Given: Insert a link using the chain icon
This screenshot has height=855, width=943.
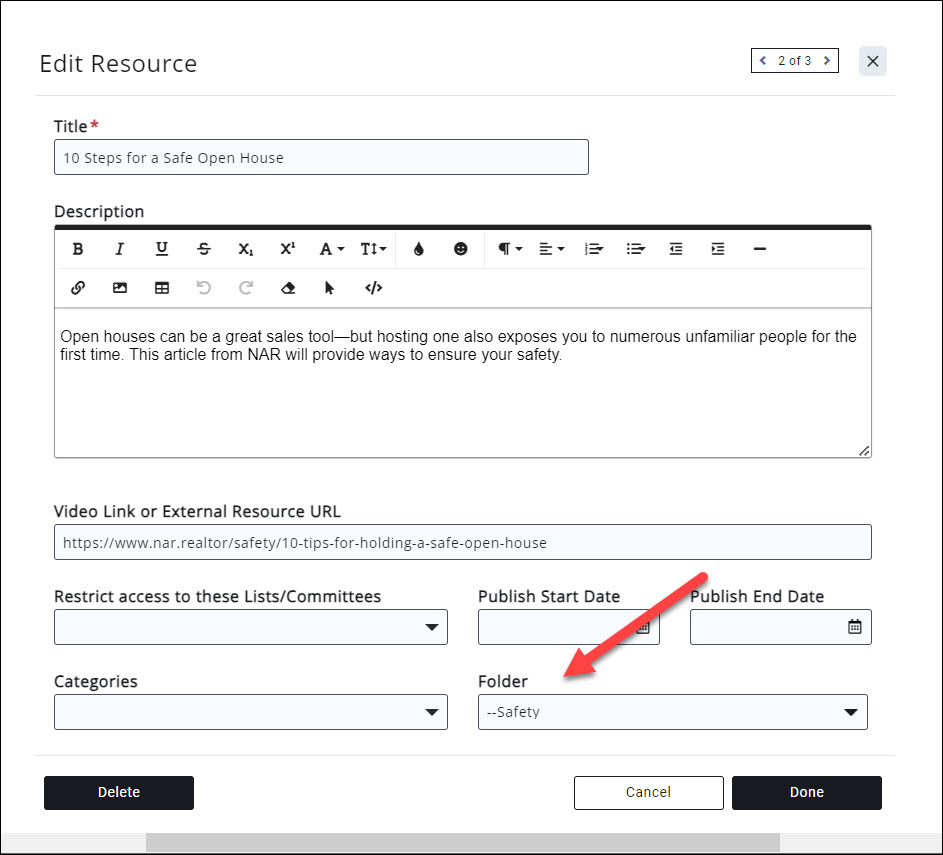Looking at the screenshot, I should click(78, 288).
